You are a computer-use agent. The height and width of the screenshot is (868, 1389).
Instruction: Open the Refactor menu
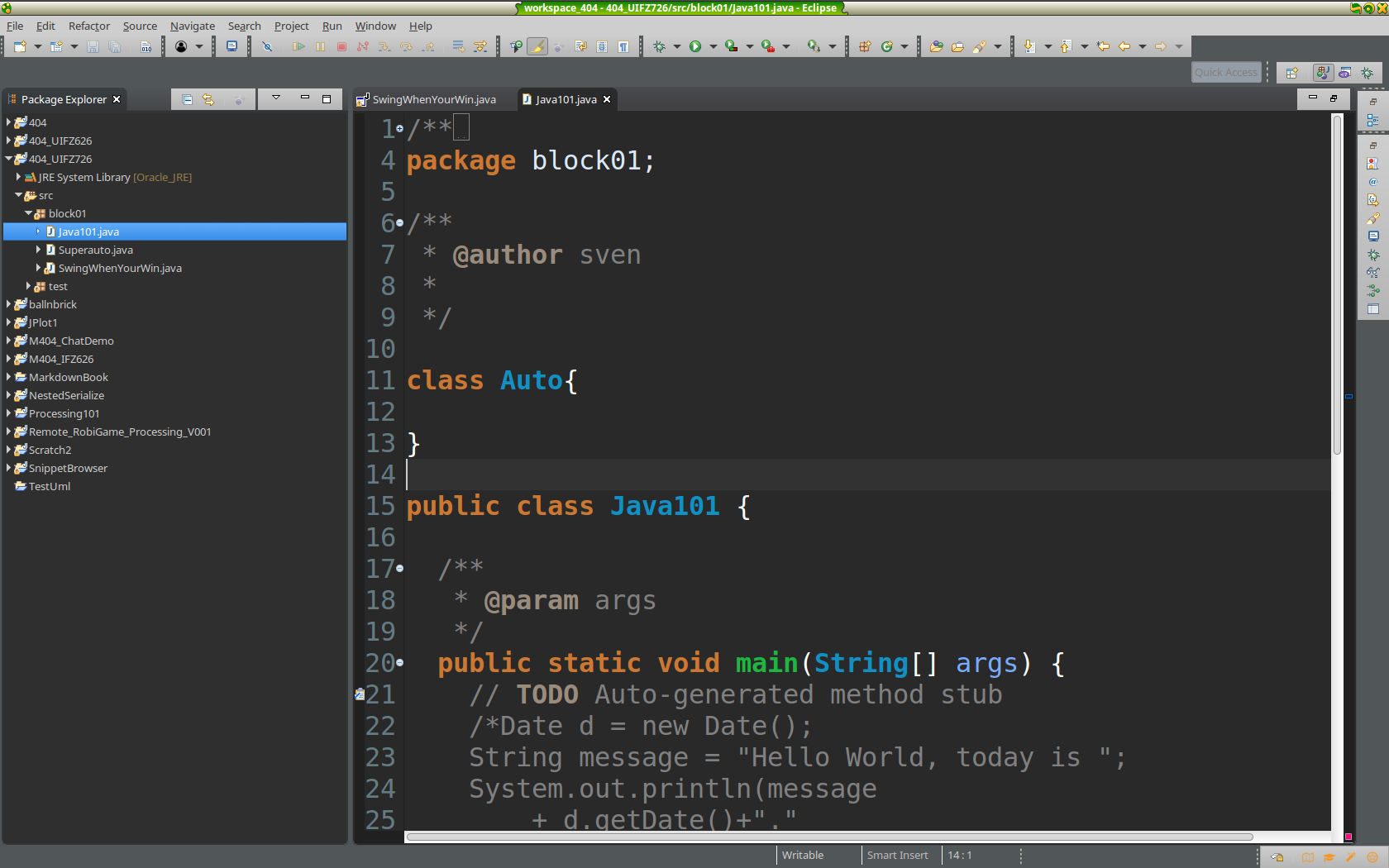pyautogui.click(x=89, y=26)
